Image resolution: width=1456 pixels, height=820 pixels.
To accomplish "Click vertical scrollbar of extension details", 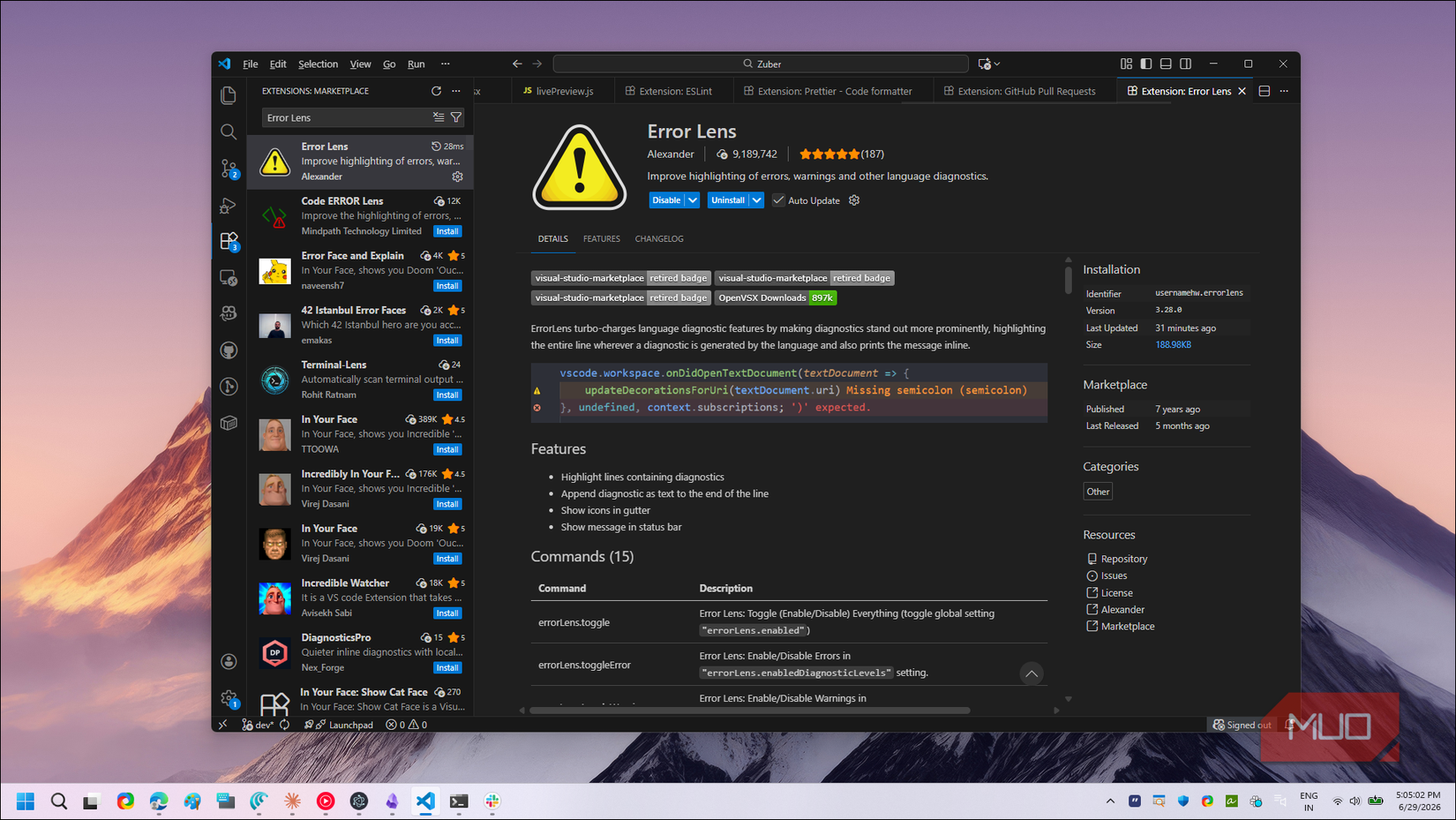I will pyautogui.click(x=1068, y=280).
